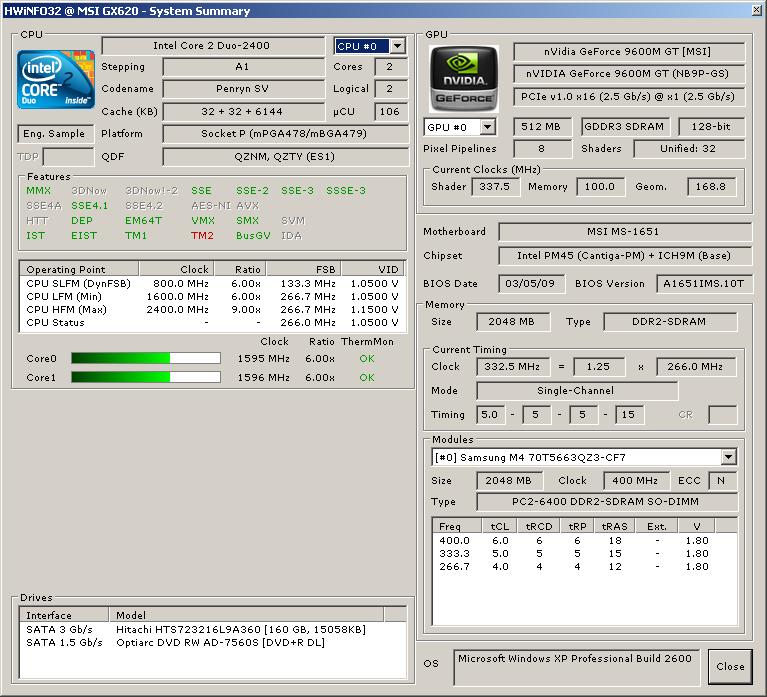Click the tCL column header
Screen dimensions: 767x697
pyautogui.click(x=499, y=526)
